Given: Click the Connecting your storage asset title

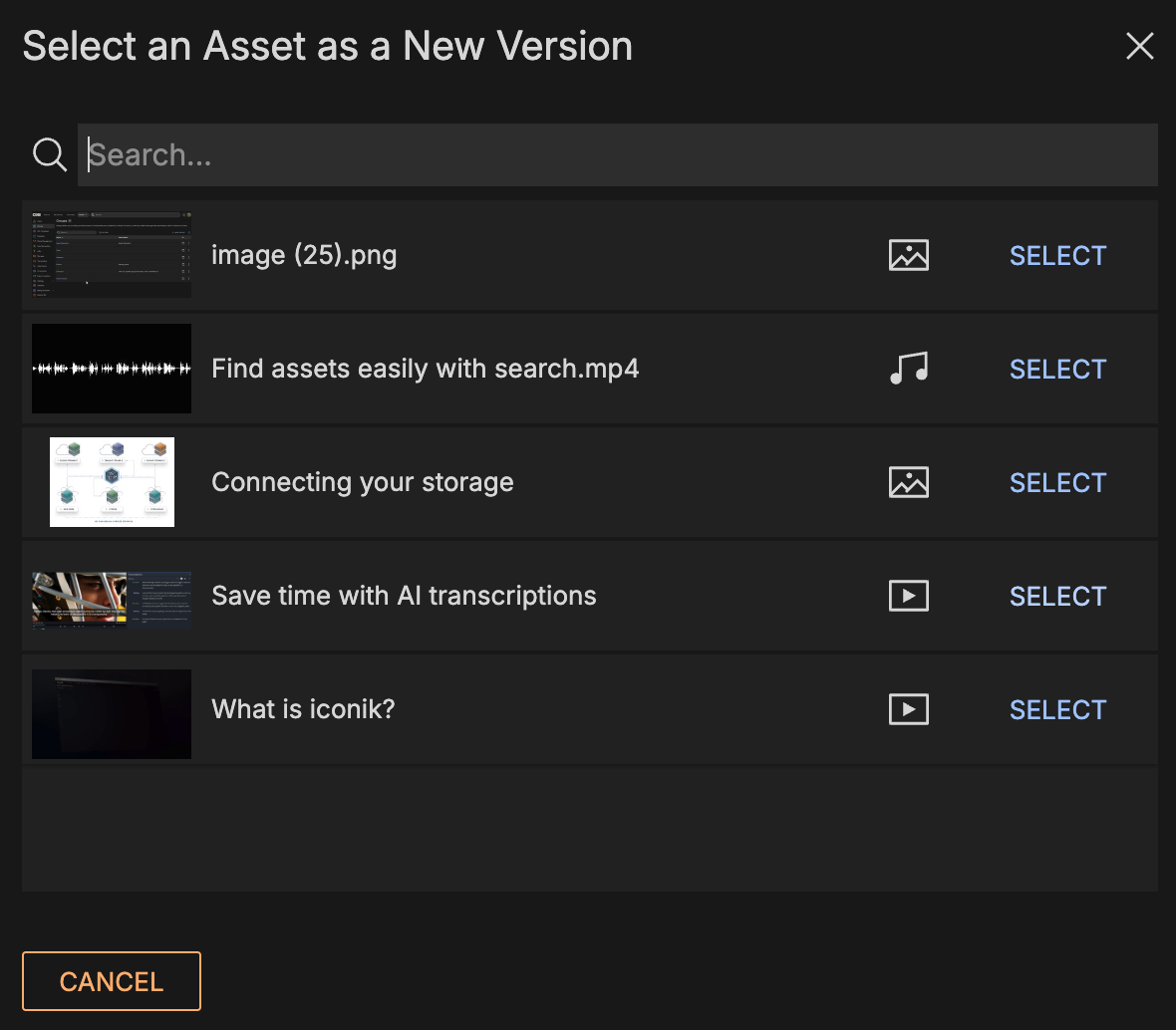Looking at the screenshot, I should point(363,483).
